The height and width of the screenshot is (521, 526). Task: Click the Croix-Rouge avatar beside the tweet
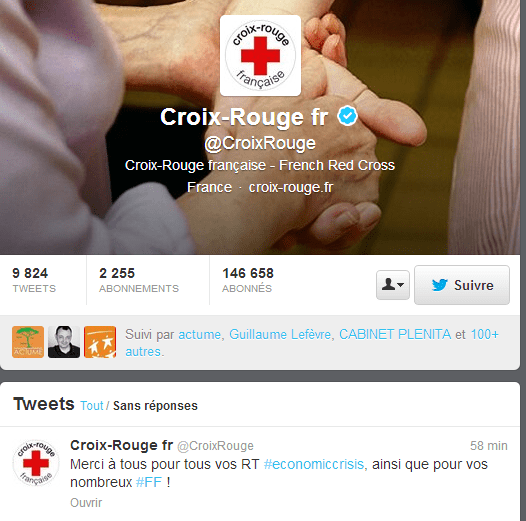point(36,463)
